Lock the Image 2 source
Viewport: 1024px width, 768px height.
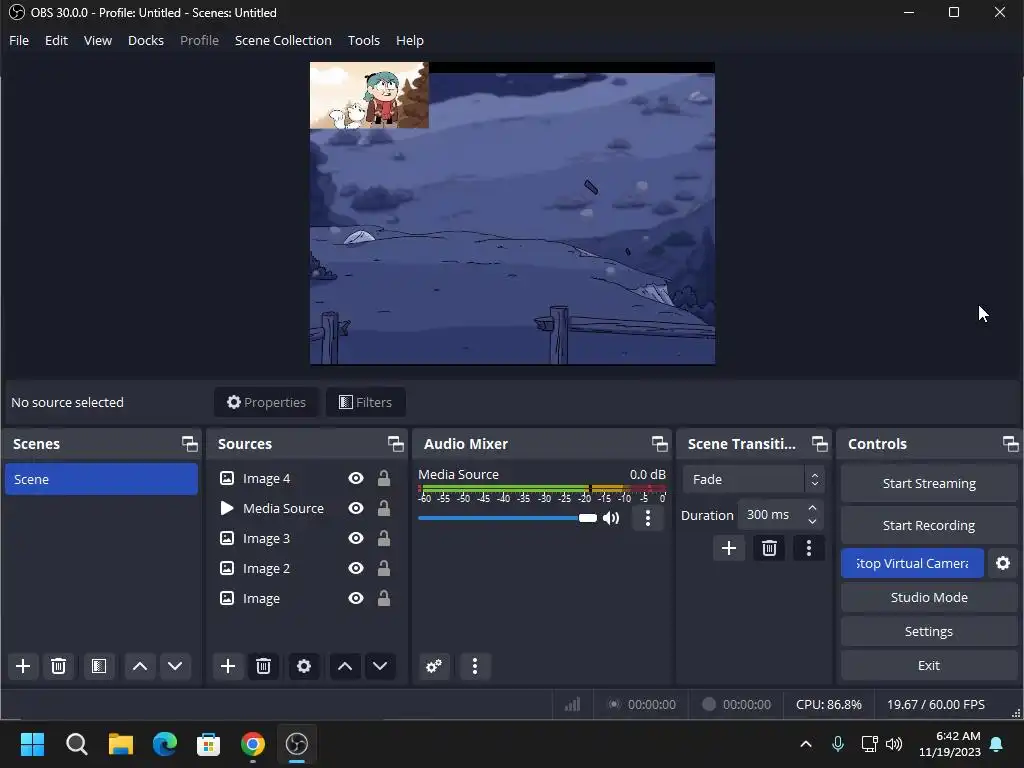(384, 569)
